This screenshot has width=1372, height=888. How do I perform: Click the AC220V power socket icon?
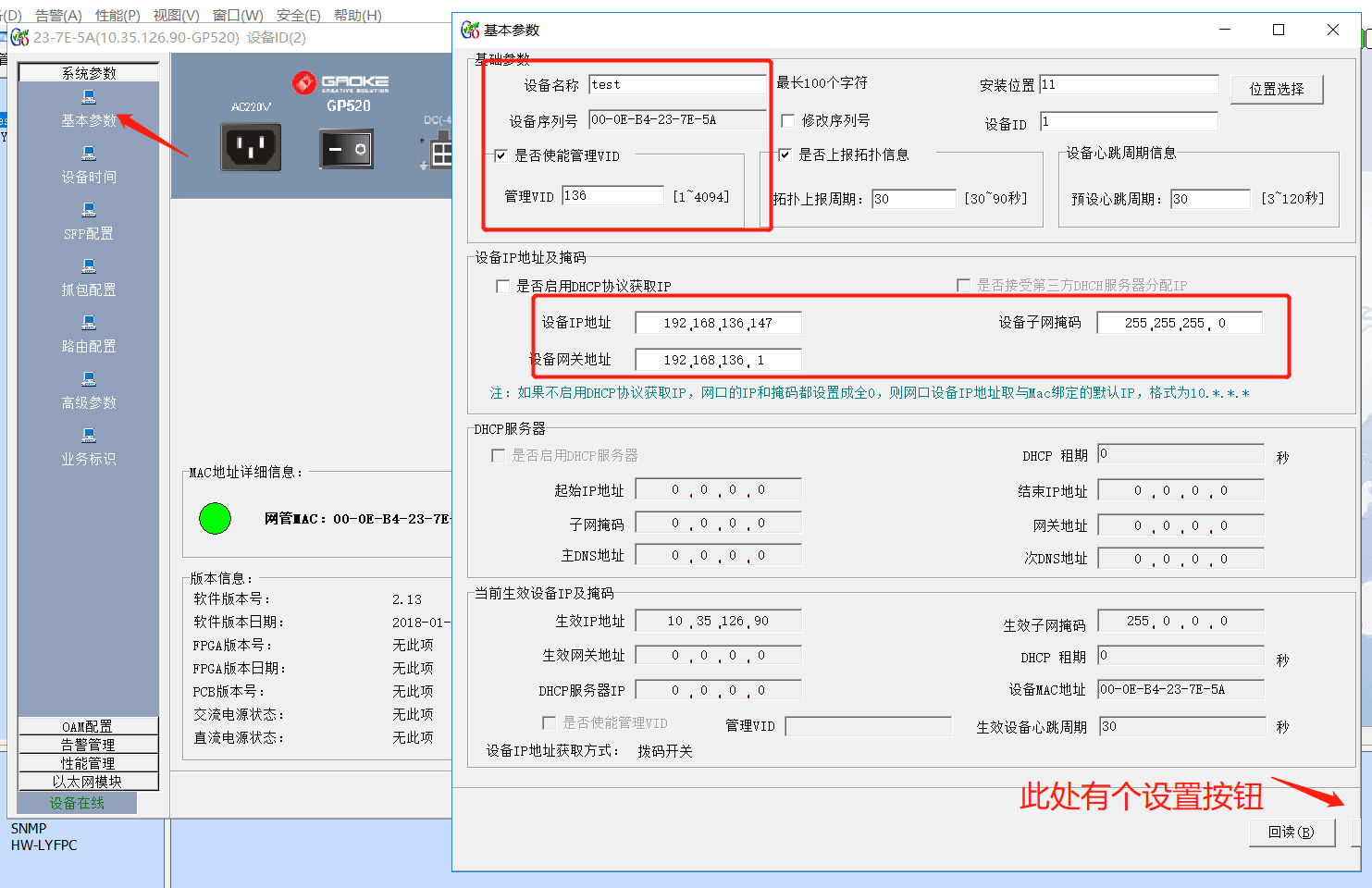click(x=251, y=146)
